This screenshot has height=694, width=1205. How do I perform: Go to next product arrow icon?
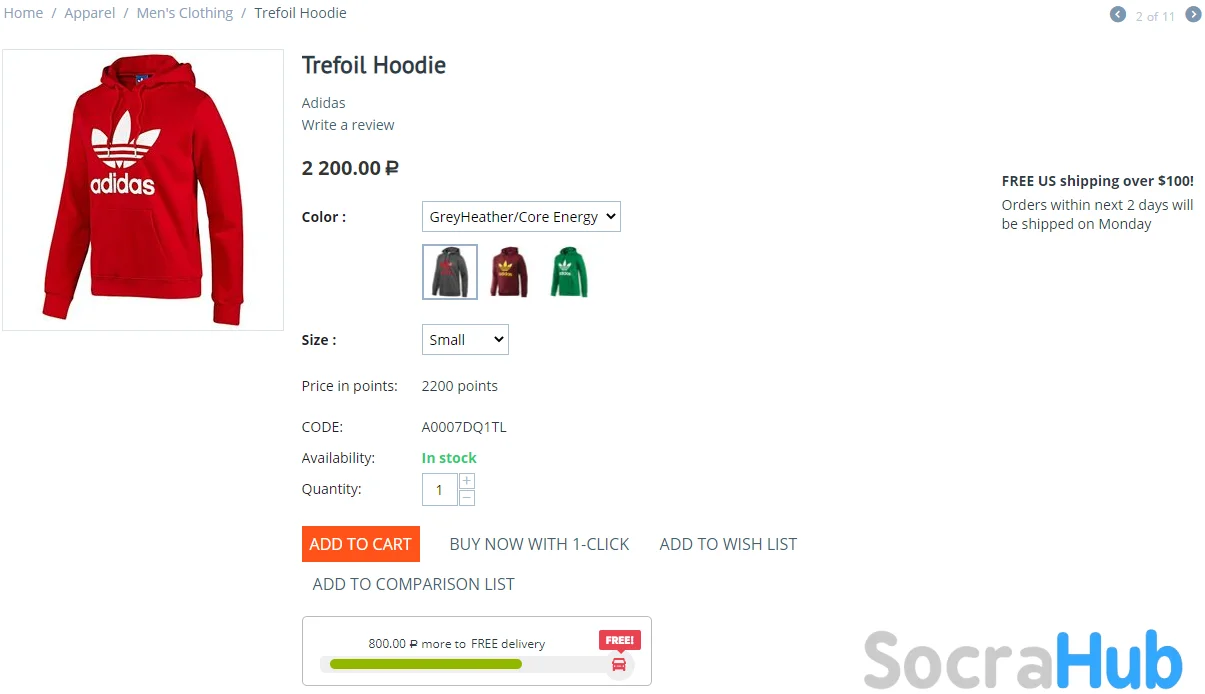[1193, 14]
